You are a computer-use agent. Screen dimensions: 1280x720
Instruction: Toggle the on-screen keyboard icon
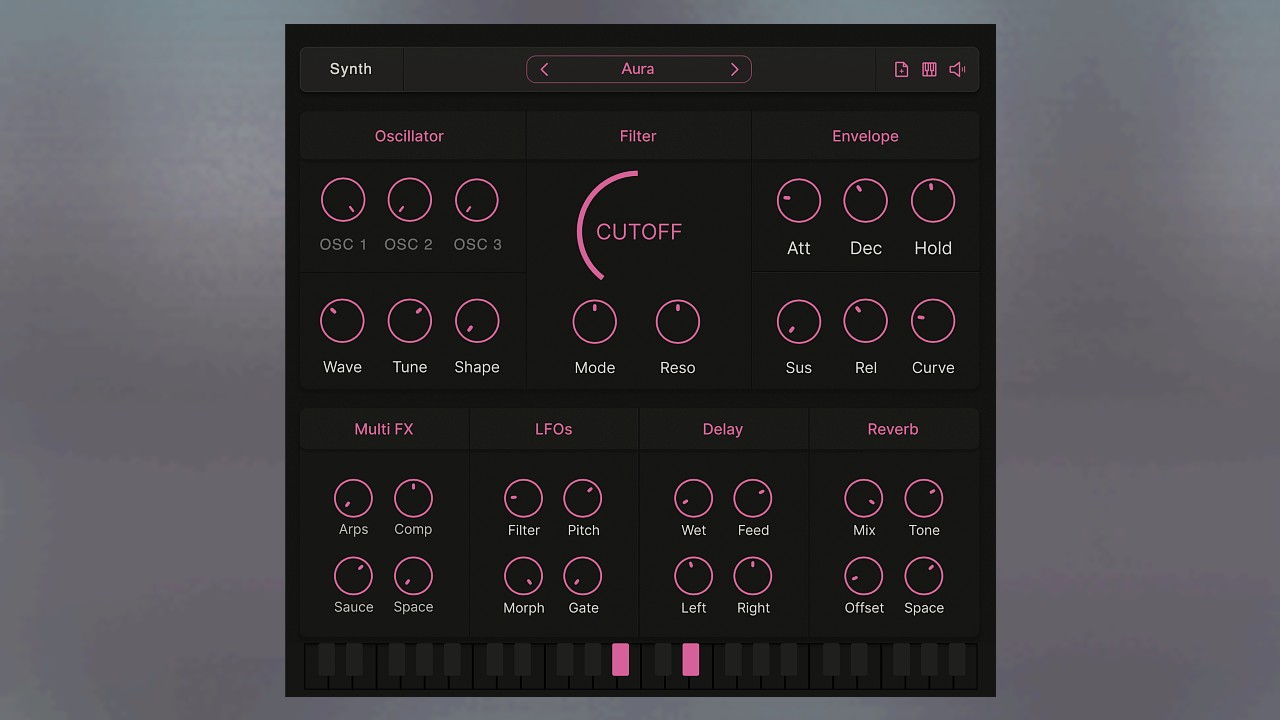928,69
